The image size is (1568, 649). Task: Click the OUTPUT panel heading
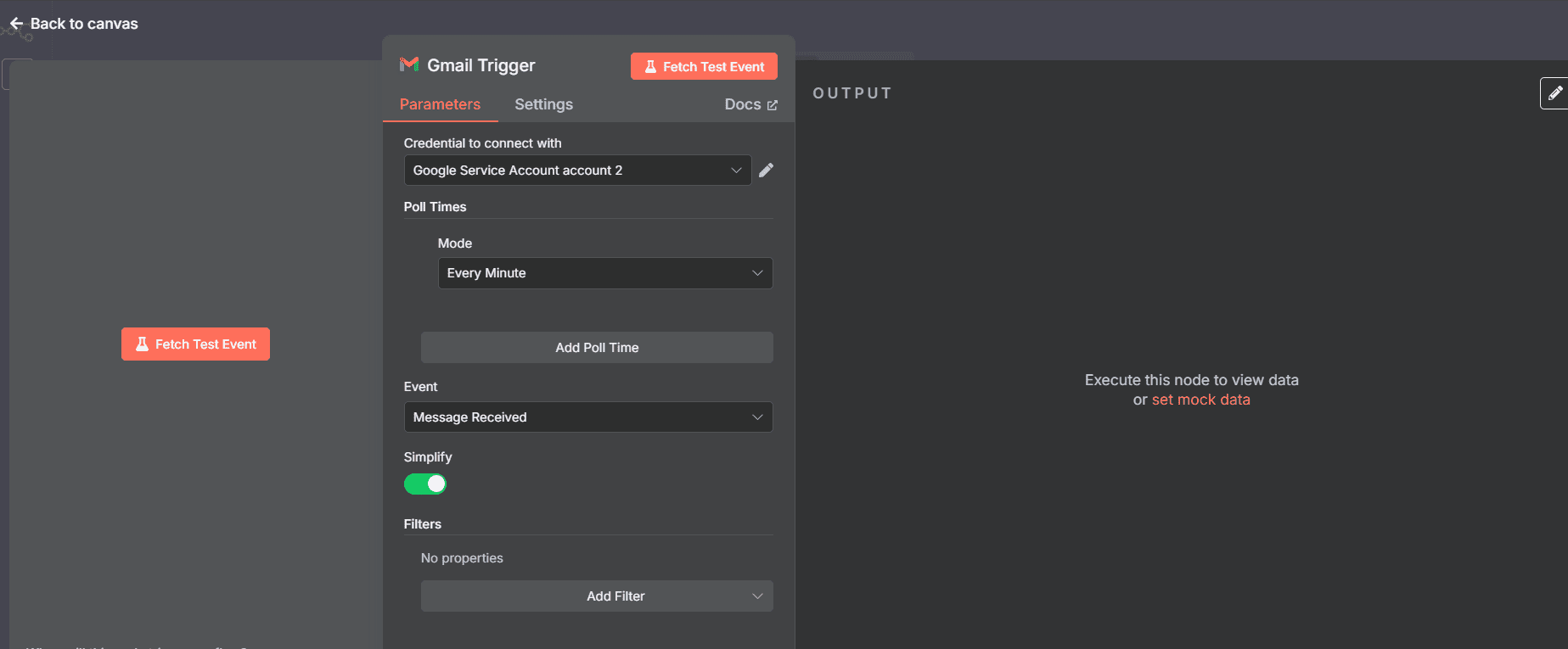tap(852, 93)
